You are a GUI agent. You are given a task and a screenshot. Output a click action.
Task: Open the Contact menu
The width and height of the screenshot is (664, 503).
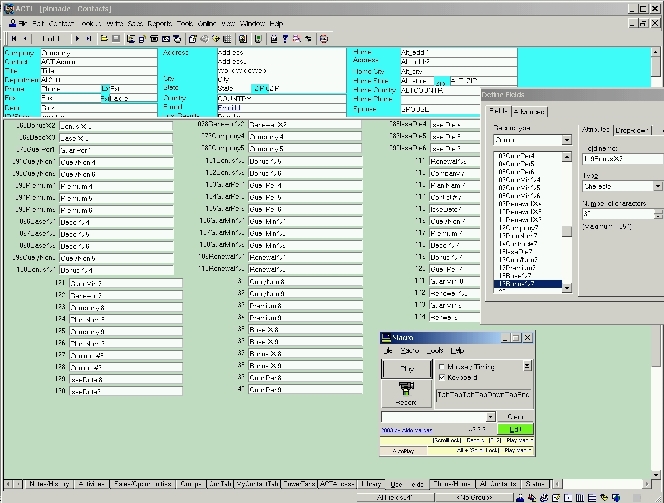pyautogui.click(x=61, y=24)
